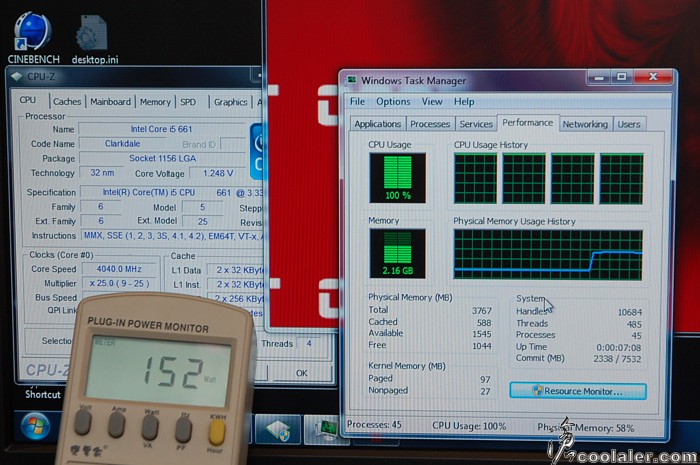
Task: Click the Processes: 45 status bar entry
Action: pyautogui.click(x=374, y=425)
